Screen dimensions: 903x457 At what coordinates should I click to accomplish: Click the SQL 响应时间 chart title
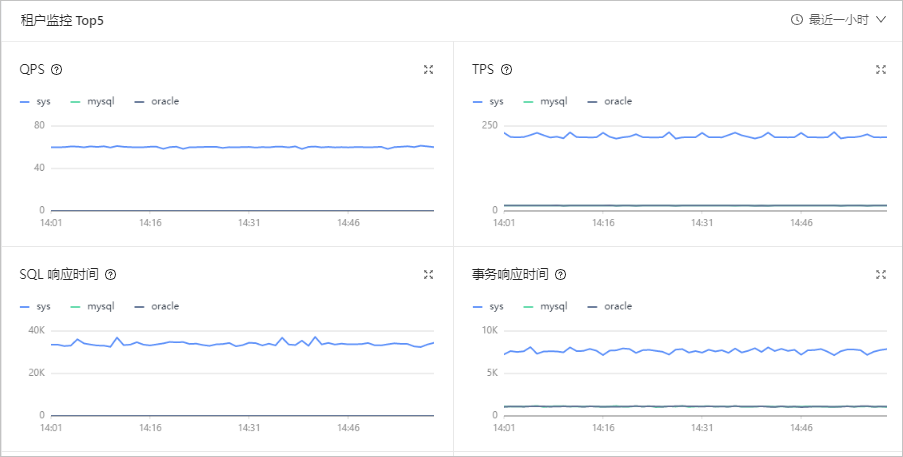tap(59, 275)
